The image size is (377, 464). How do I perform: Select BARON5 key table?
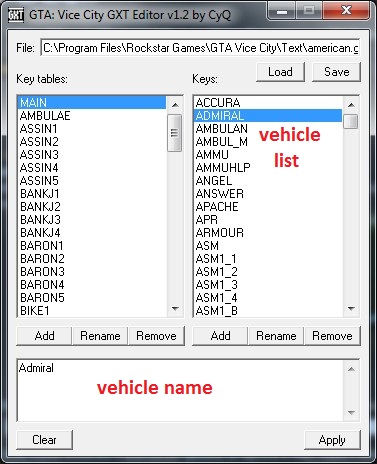92,297
